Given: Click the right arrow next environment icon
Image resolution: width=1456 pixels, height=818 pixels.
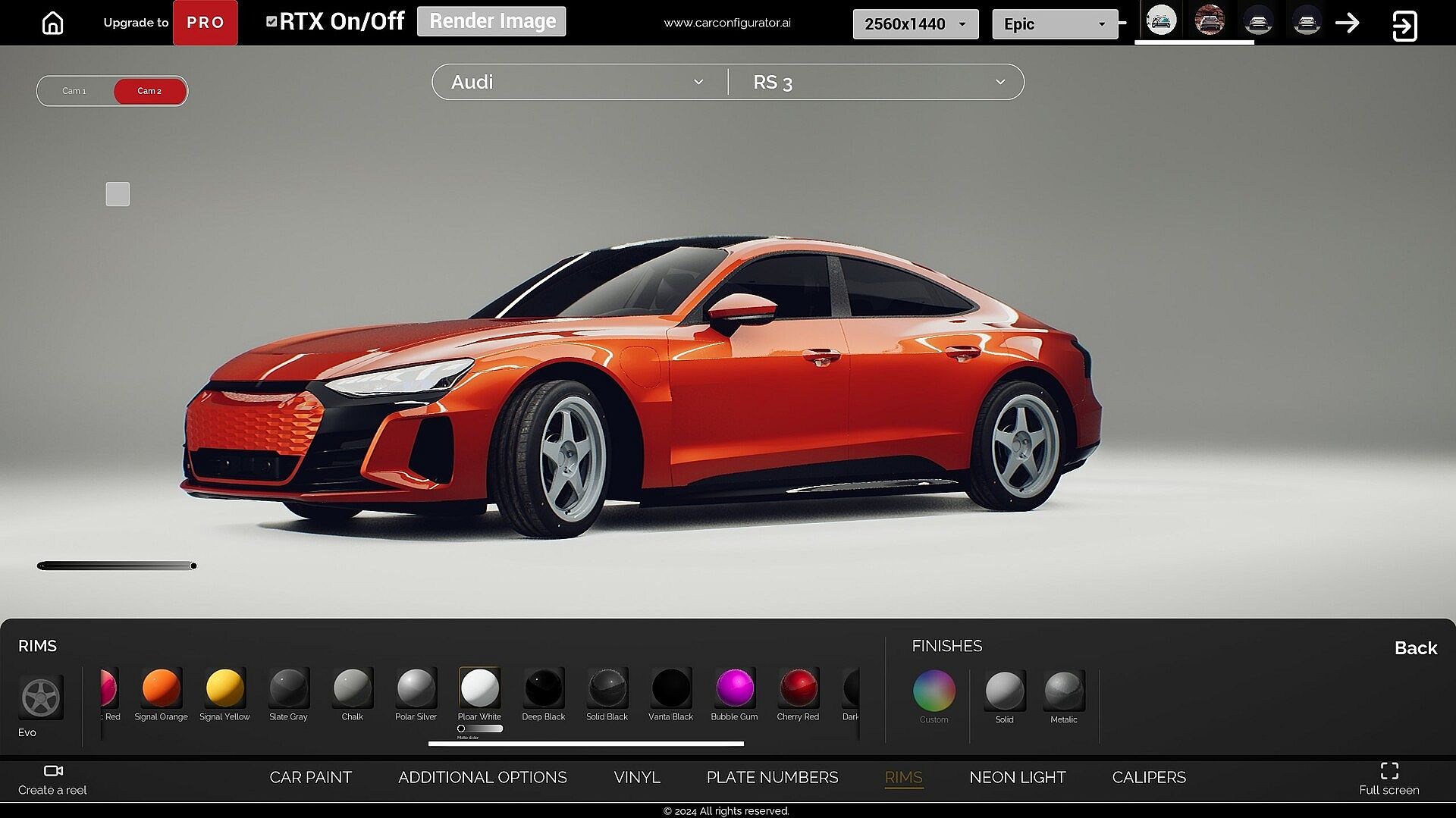Looking at the screenshot, I should click(x=1348, y=23).
